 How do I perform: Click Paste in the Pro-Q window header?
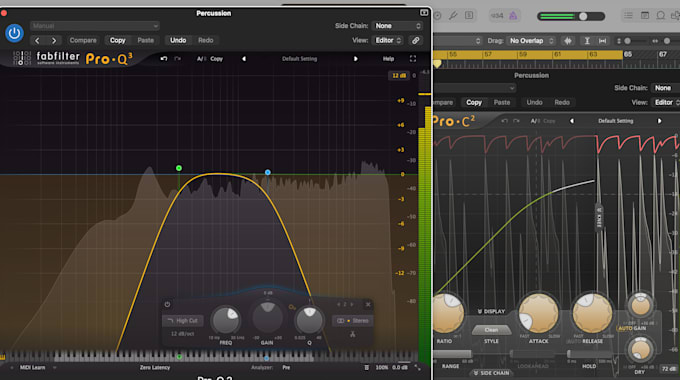point(146,40)
